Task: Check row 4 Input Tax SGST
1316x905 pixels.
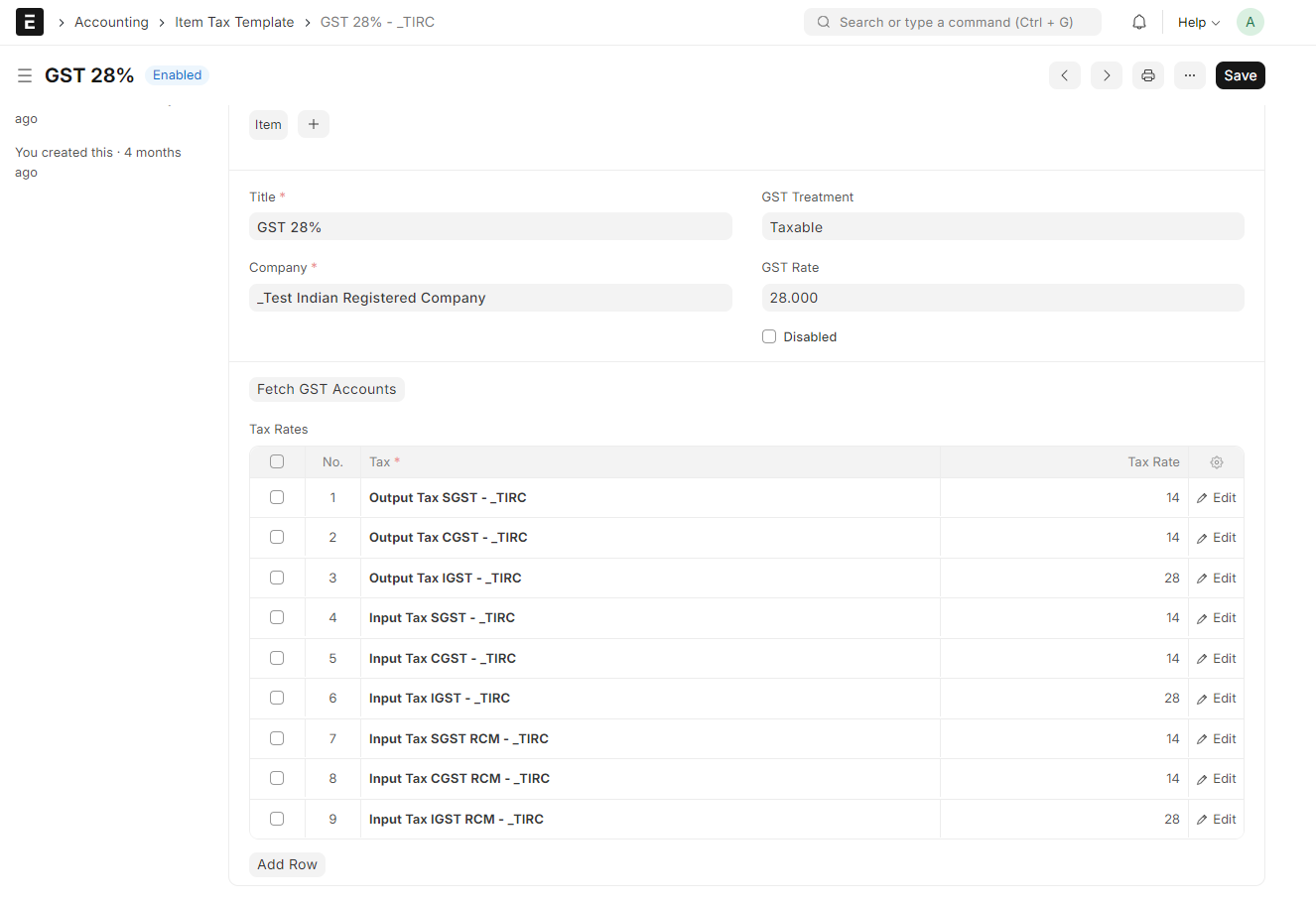Action: coord(277,617)
